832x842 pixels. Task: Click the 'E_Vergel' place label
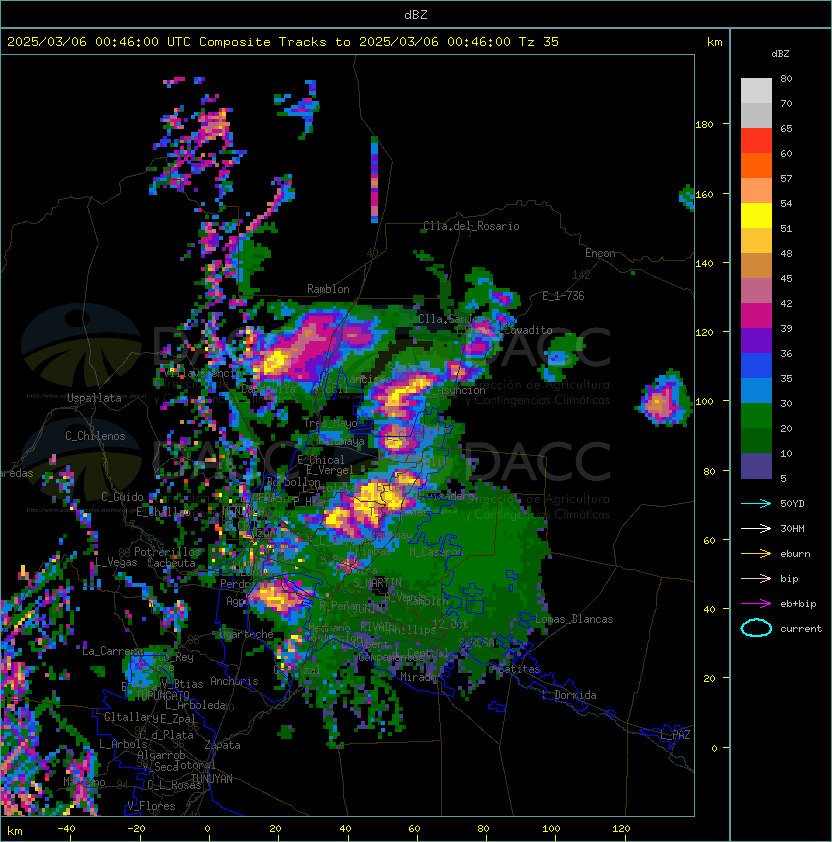330,470
